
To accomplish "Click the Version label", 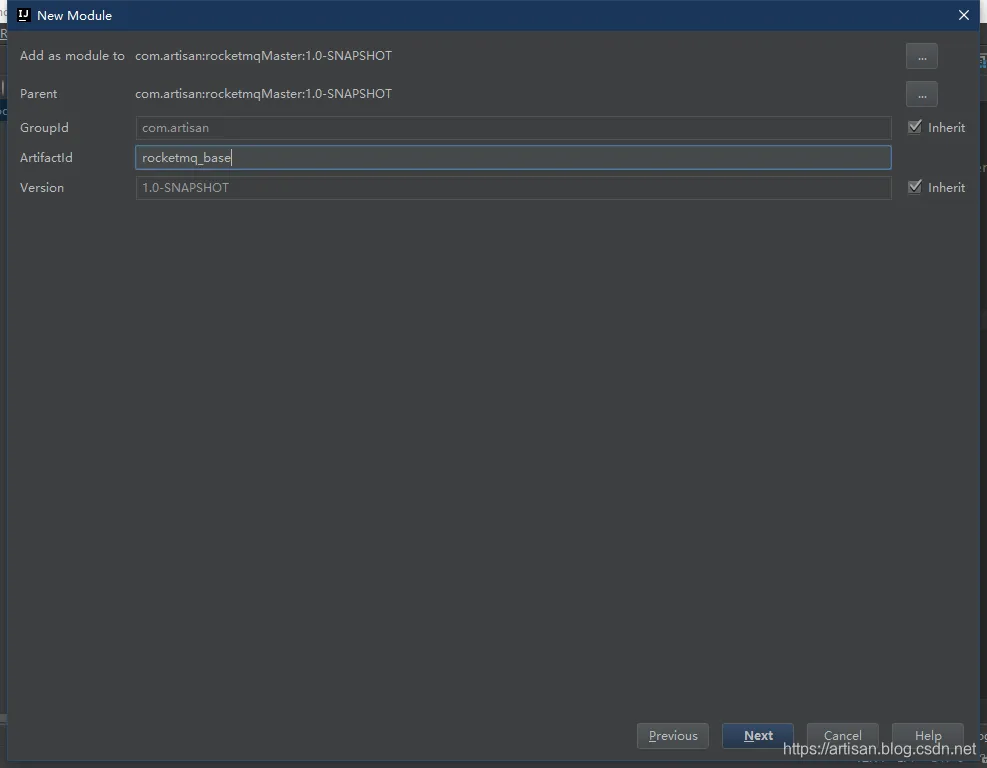I will coord(42,188).
